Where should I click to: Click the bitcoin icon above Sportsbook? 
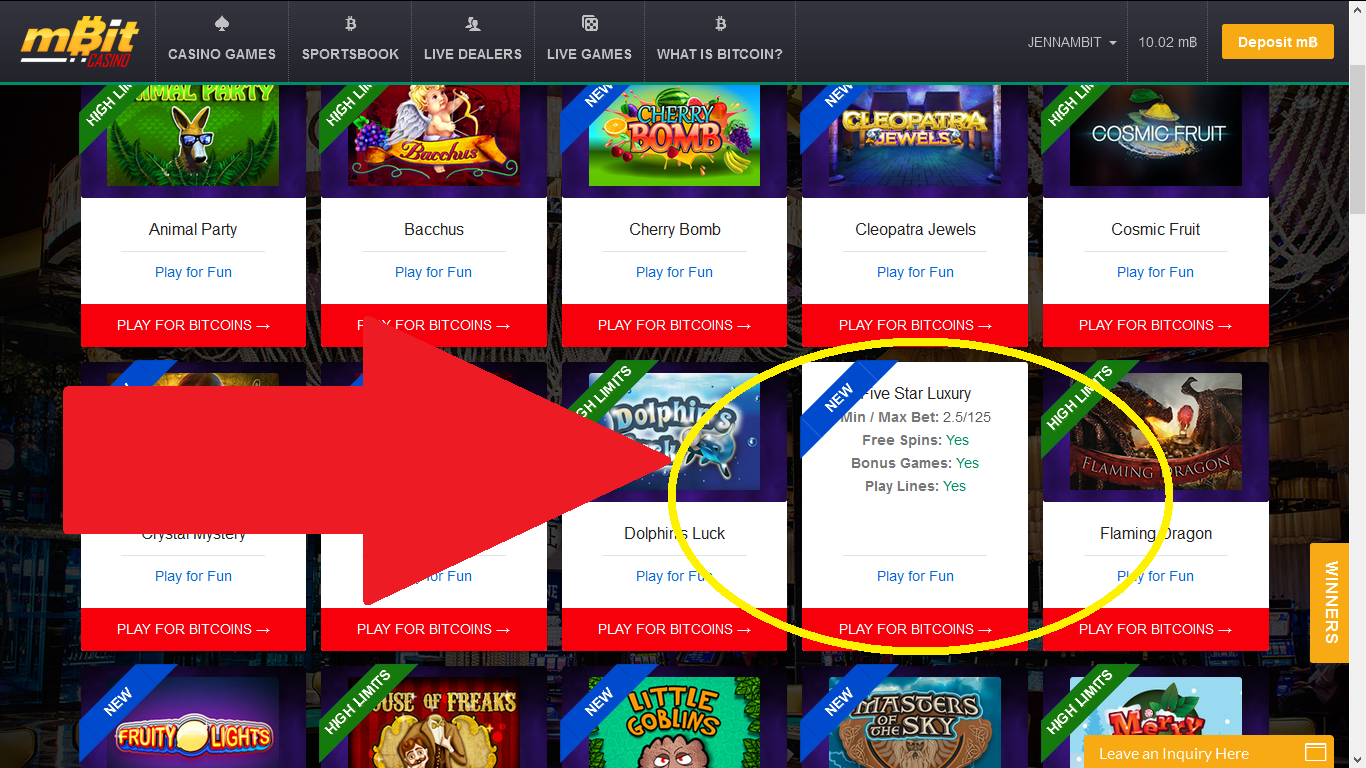350,23
